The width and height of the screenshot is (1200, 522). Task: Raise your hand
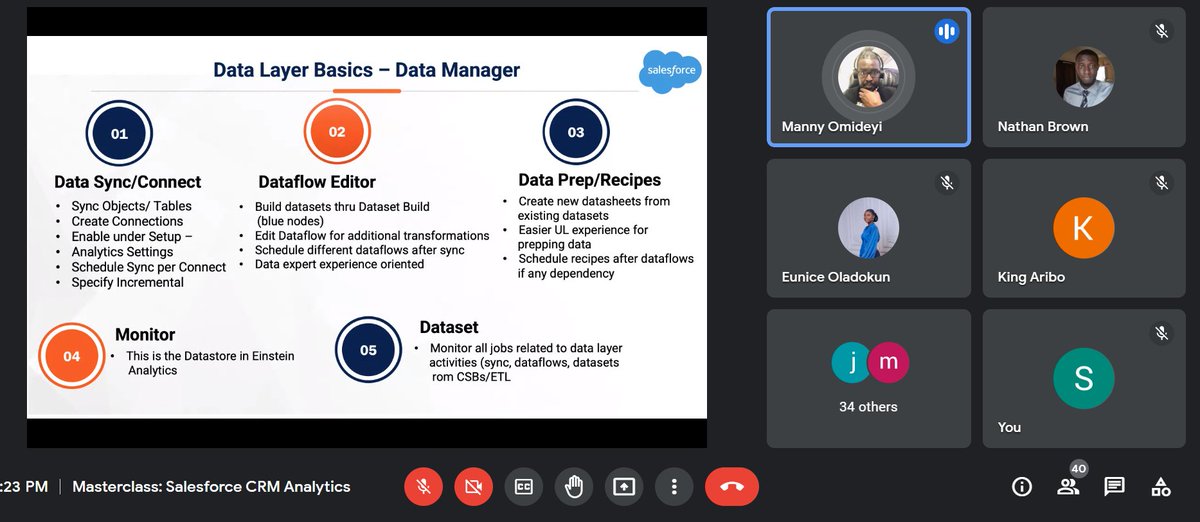click(574, 487)
